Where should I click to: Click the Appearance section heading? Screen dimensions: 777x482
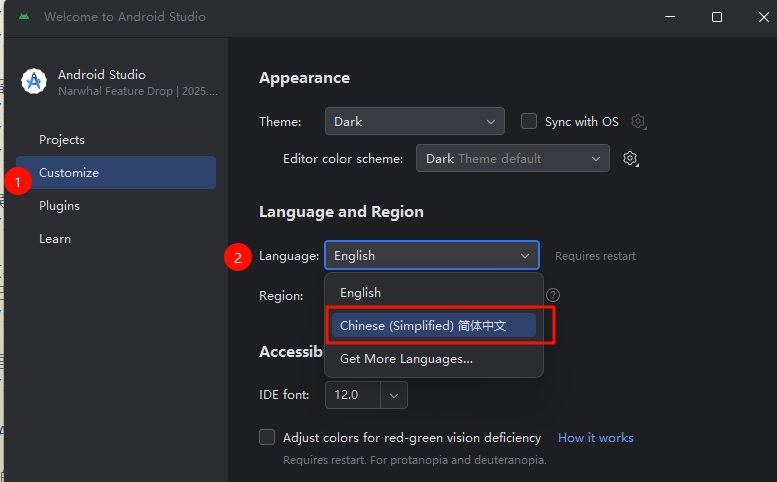[x=304, y=78]
